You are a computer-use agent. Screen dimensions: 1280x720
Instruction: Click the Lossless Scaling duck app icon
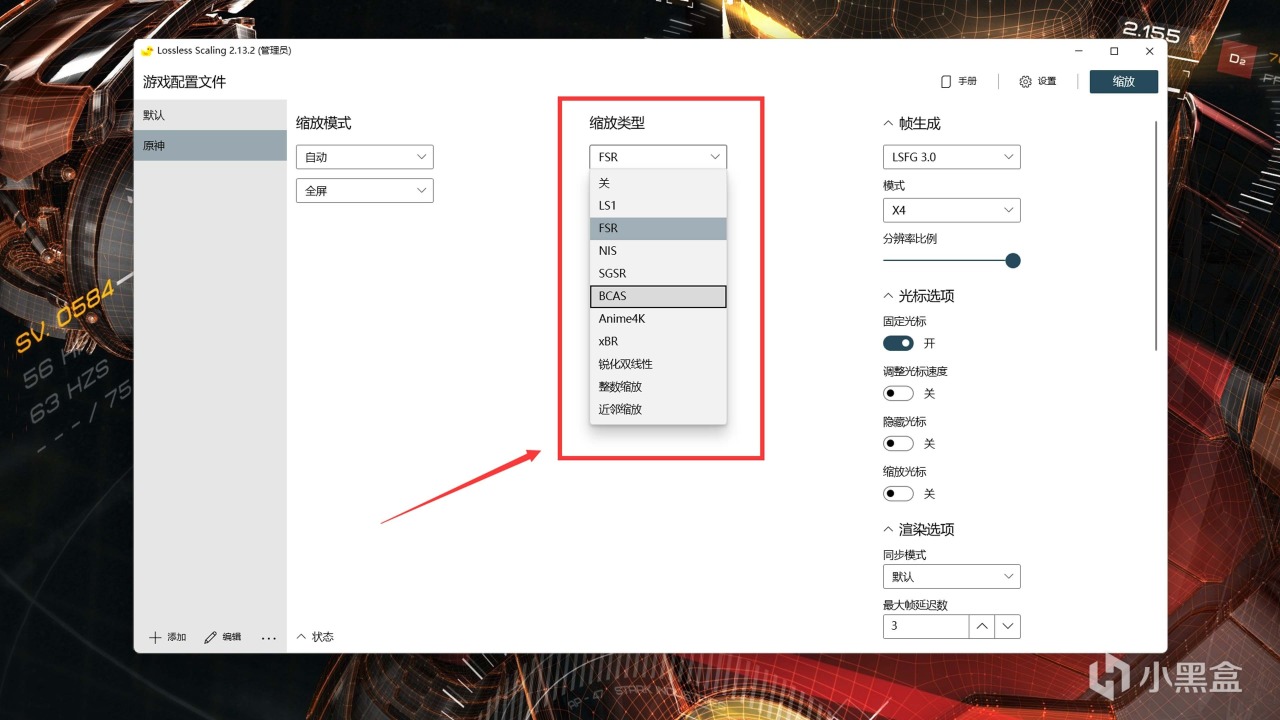147,51
